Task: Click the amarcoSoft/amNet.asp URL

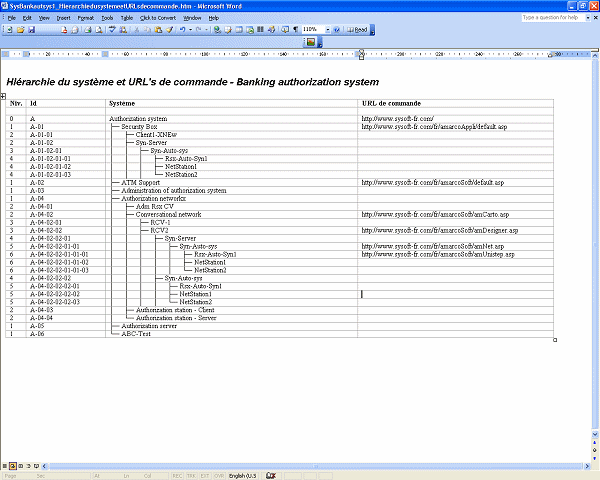Action: (432, 247)
